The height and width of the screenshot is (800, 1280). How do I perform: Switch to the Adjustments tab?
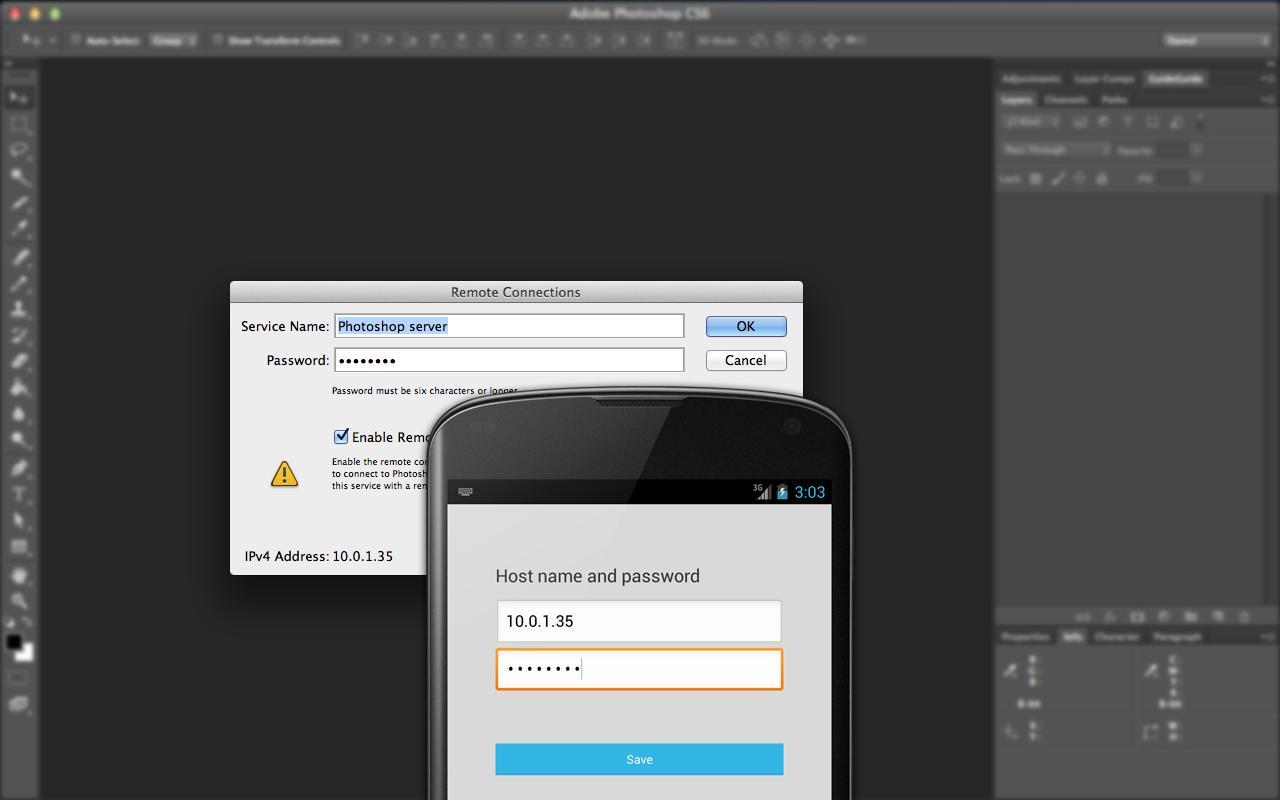[x=1030, y=78]
